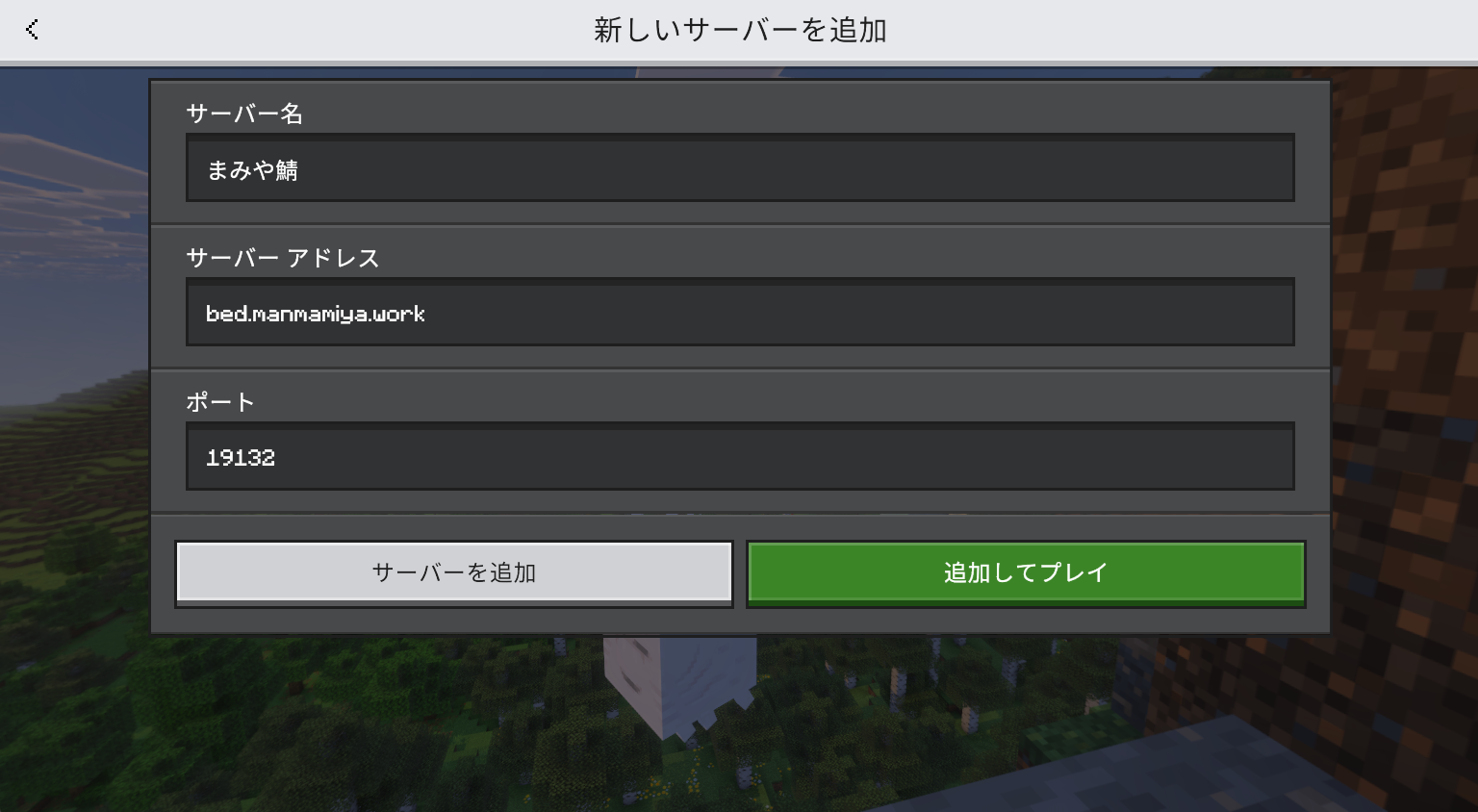Screen dimensions: 1478x812
Task: Click the サーバー名 label
Action: 244,114
